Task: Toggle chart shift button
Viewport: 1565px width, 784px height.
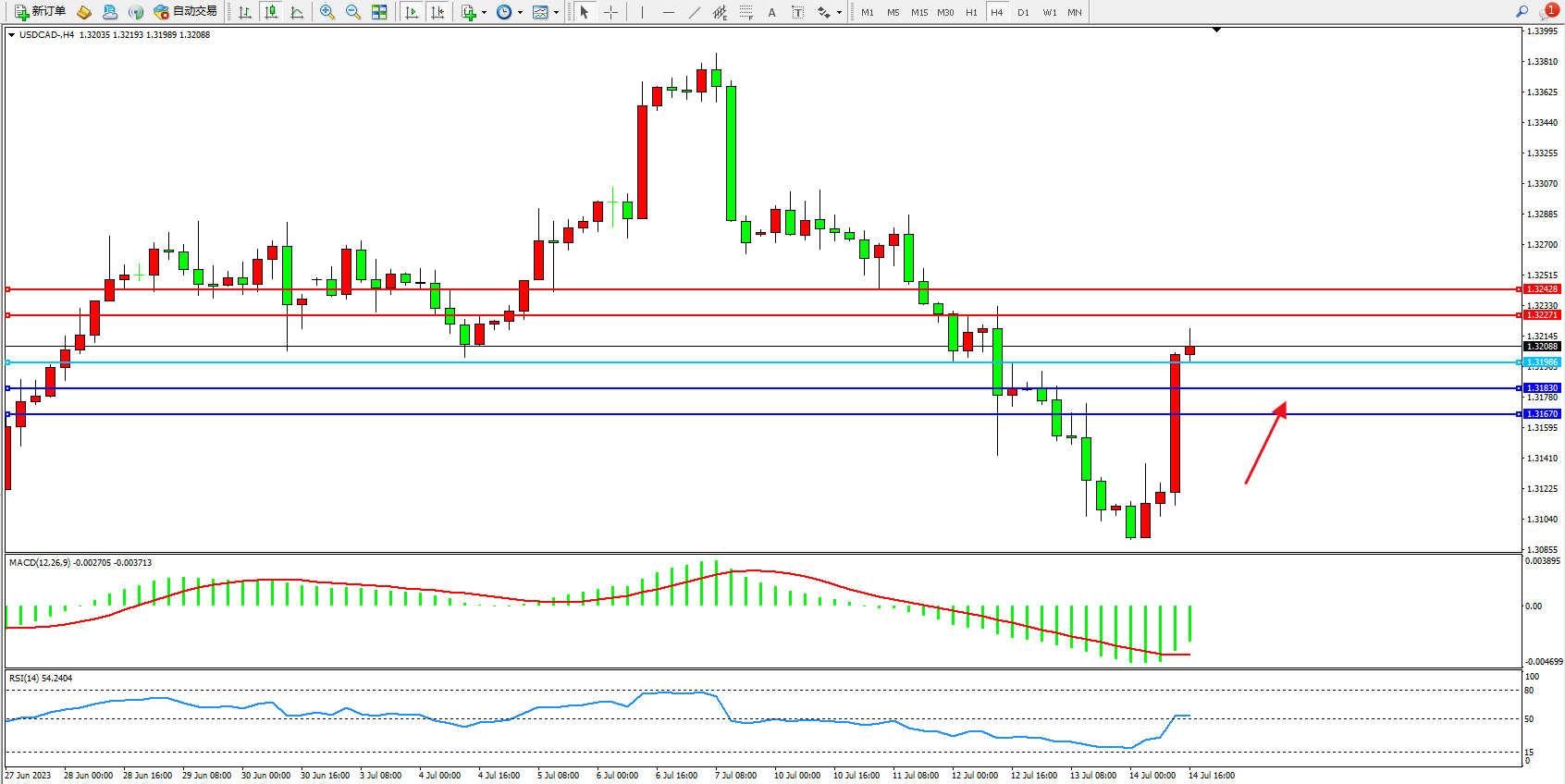Action: [x=437, y=12]
